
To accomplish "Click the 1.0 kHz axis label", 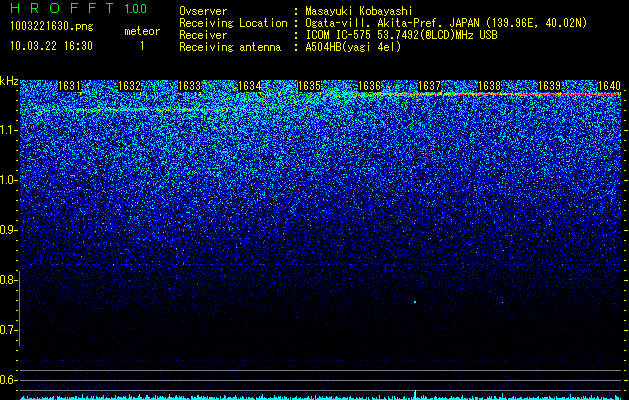I will tap(7, 180).
